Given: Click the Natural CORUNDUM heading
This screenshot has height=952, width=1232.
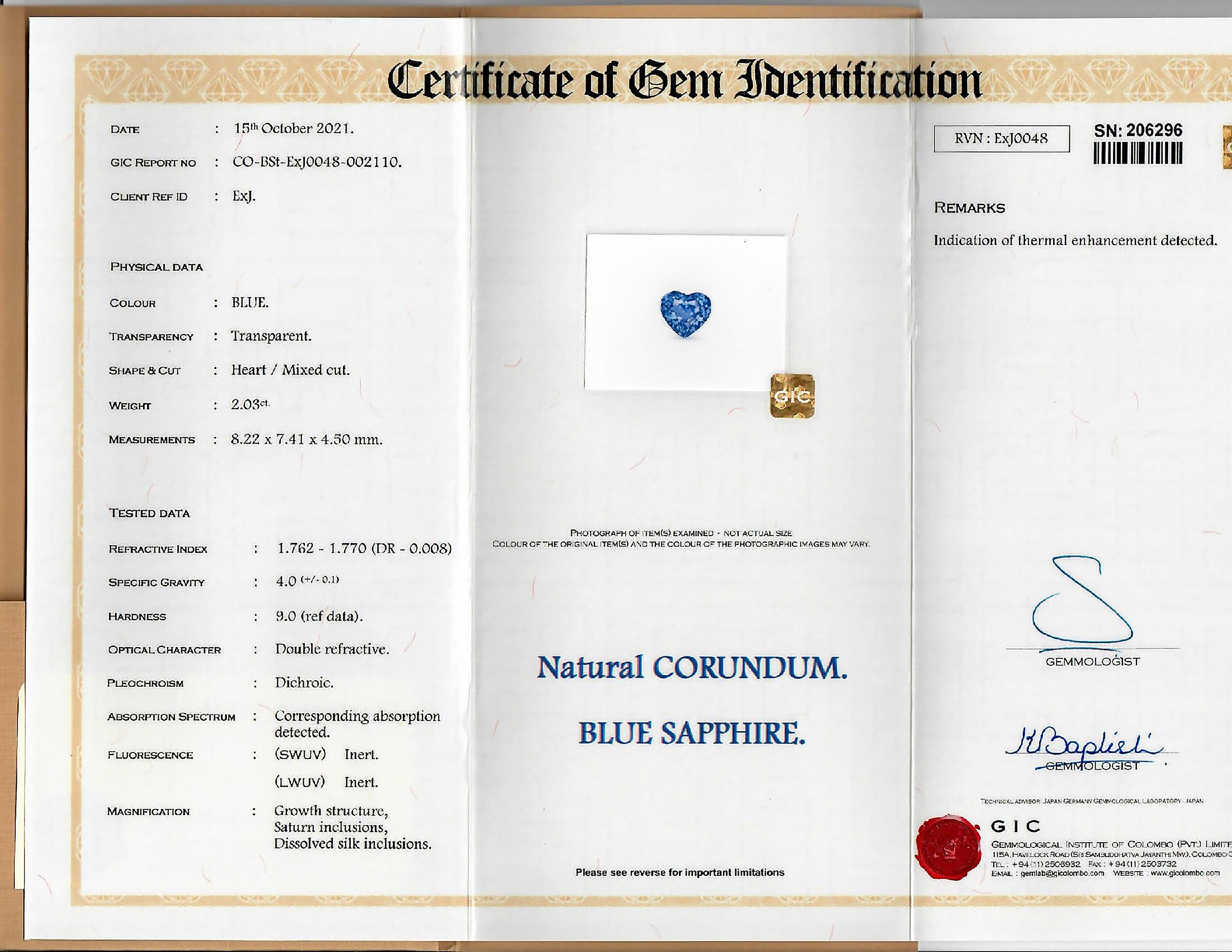Looking at the screenshot, I should (691, 668).
